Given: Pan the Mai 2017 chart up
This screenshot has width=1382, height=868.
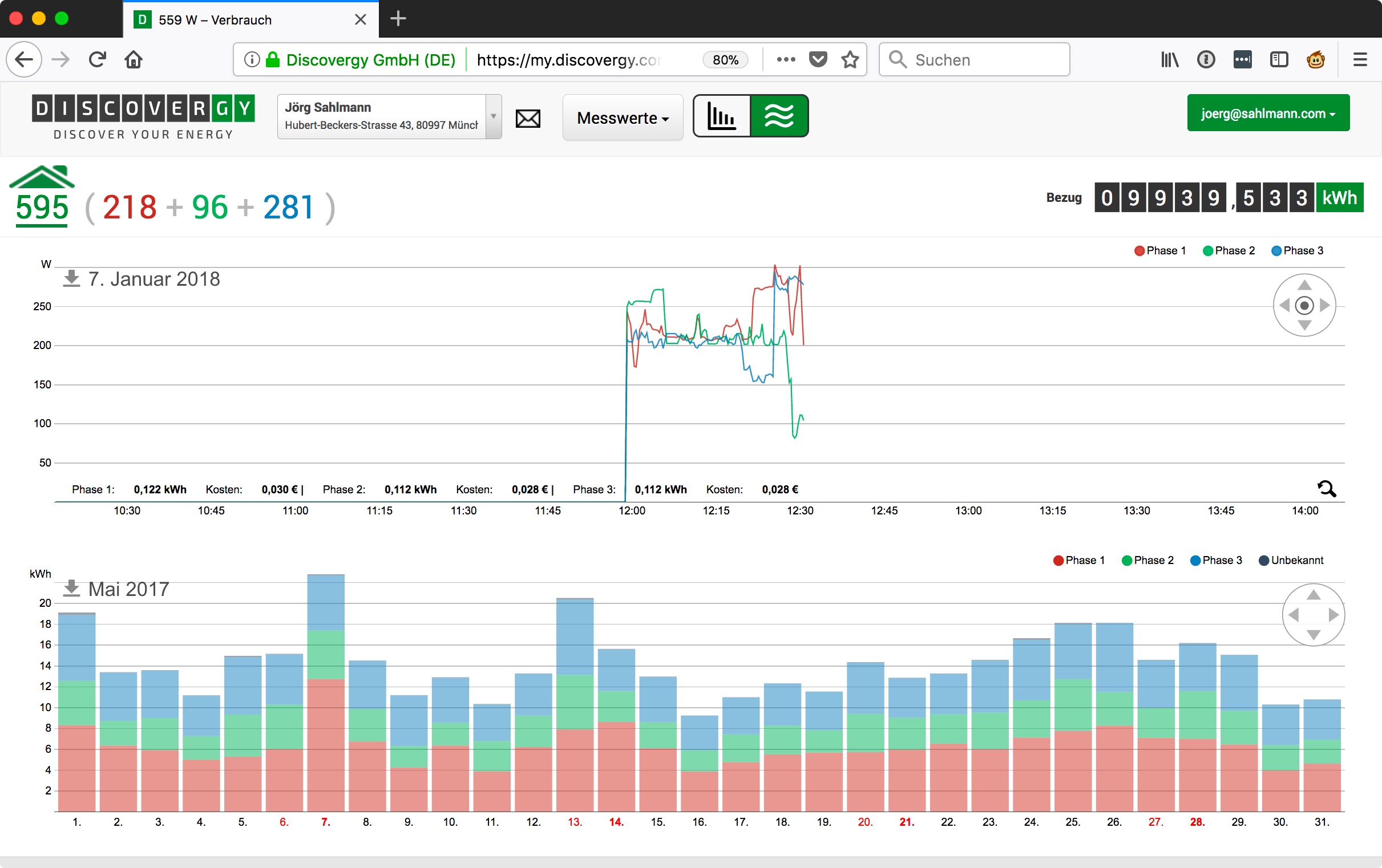Looking at the screenshot, I should (1313, 595).
